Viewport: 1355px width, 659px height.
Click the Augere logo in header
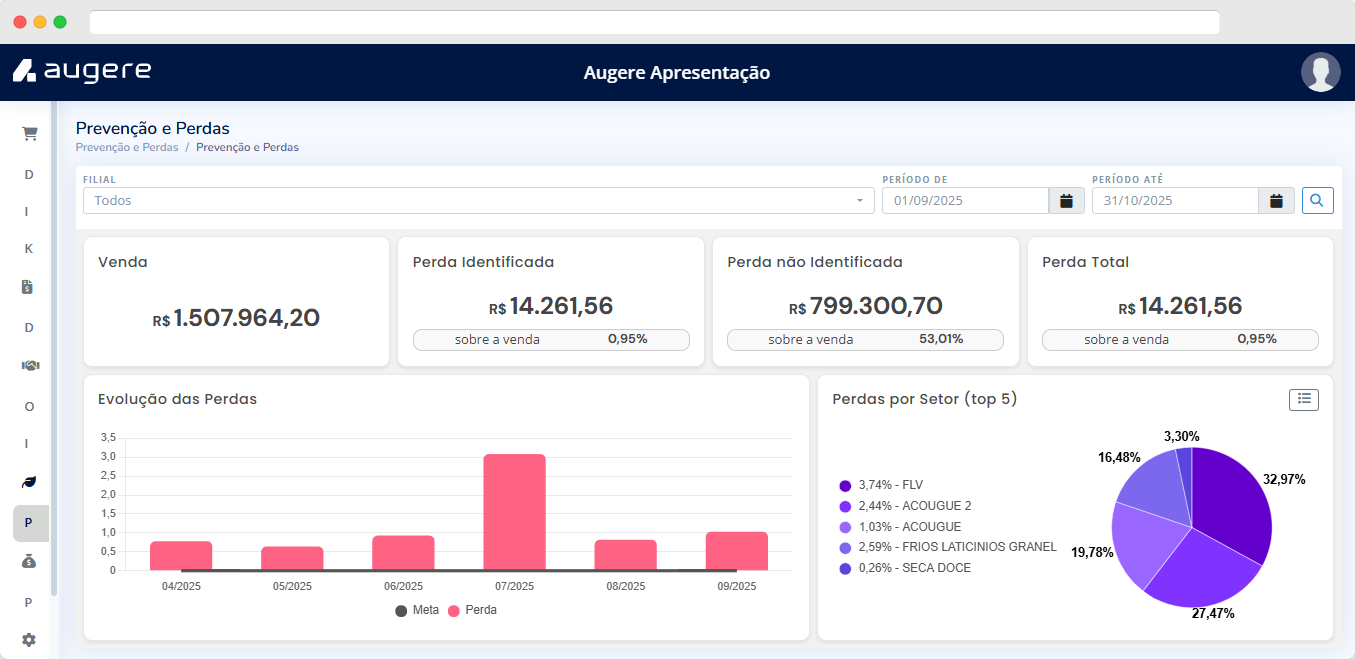[82, 71]
